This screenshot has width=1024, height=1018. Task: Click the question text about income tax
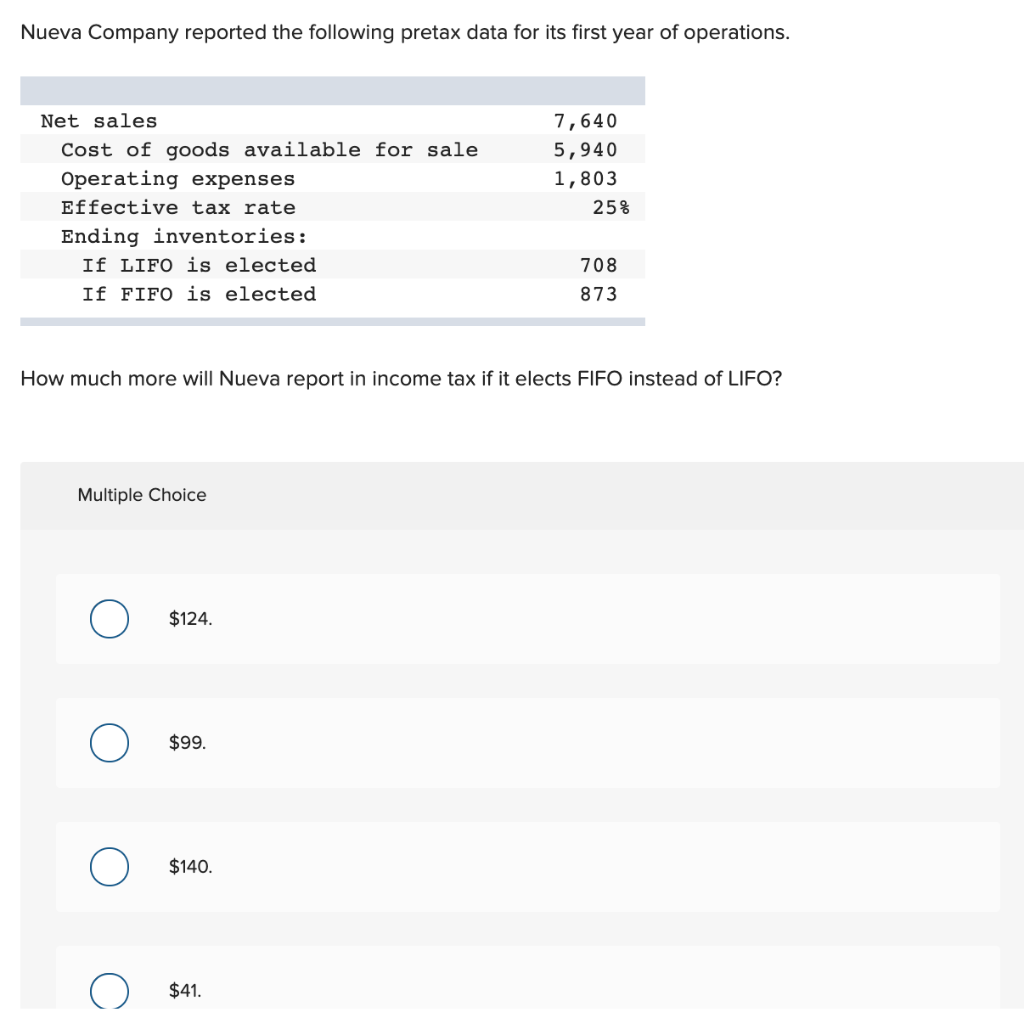tap(400, 378)
